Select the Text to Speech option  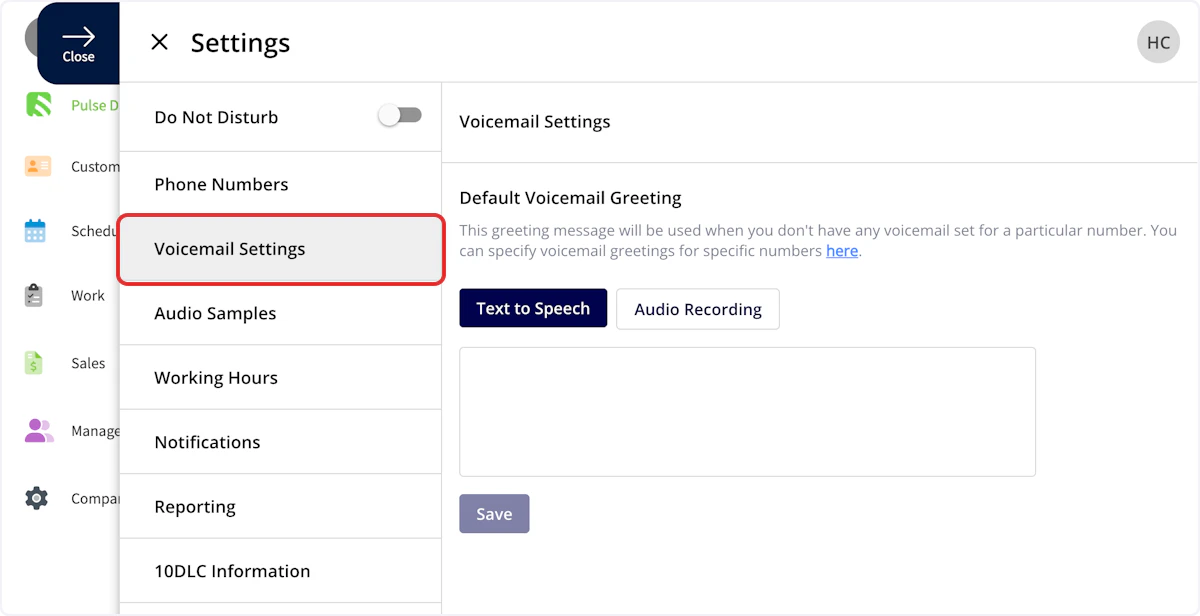click(533, 308)
